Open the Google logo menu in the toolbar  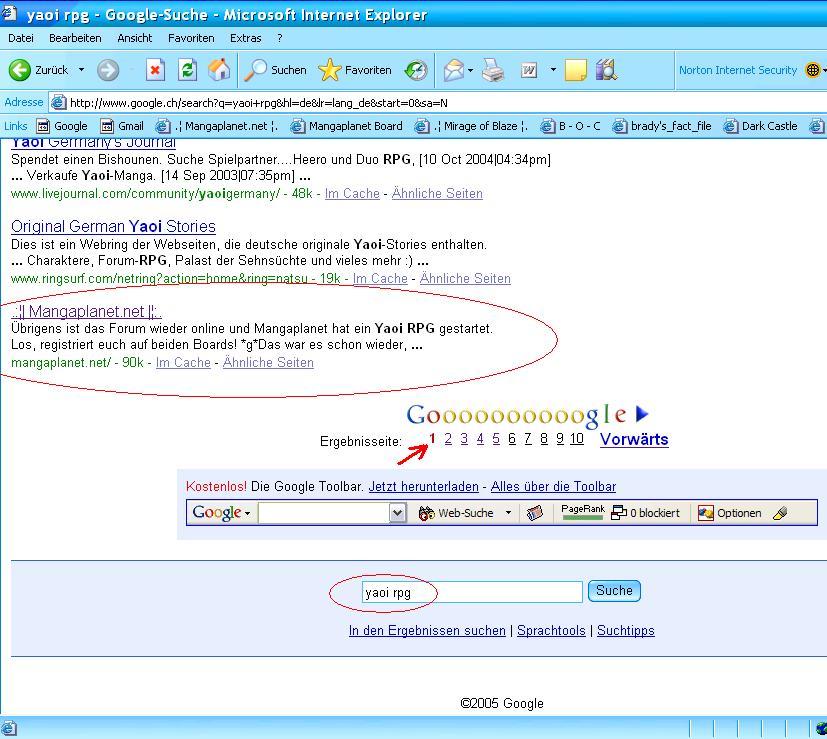coord(221,512)
